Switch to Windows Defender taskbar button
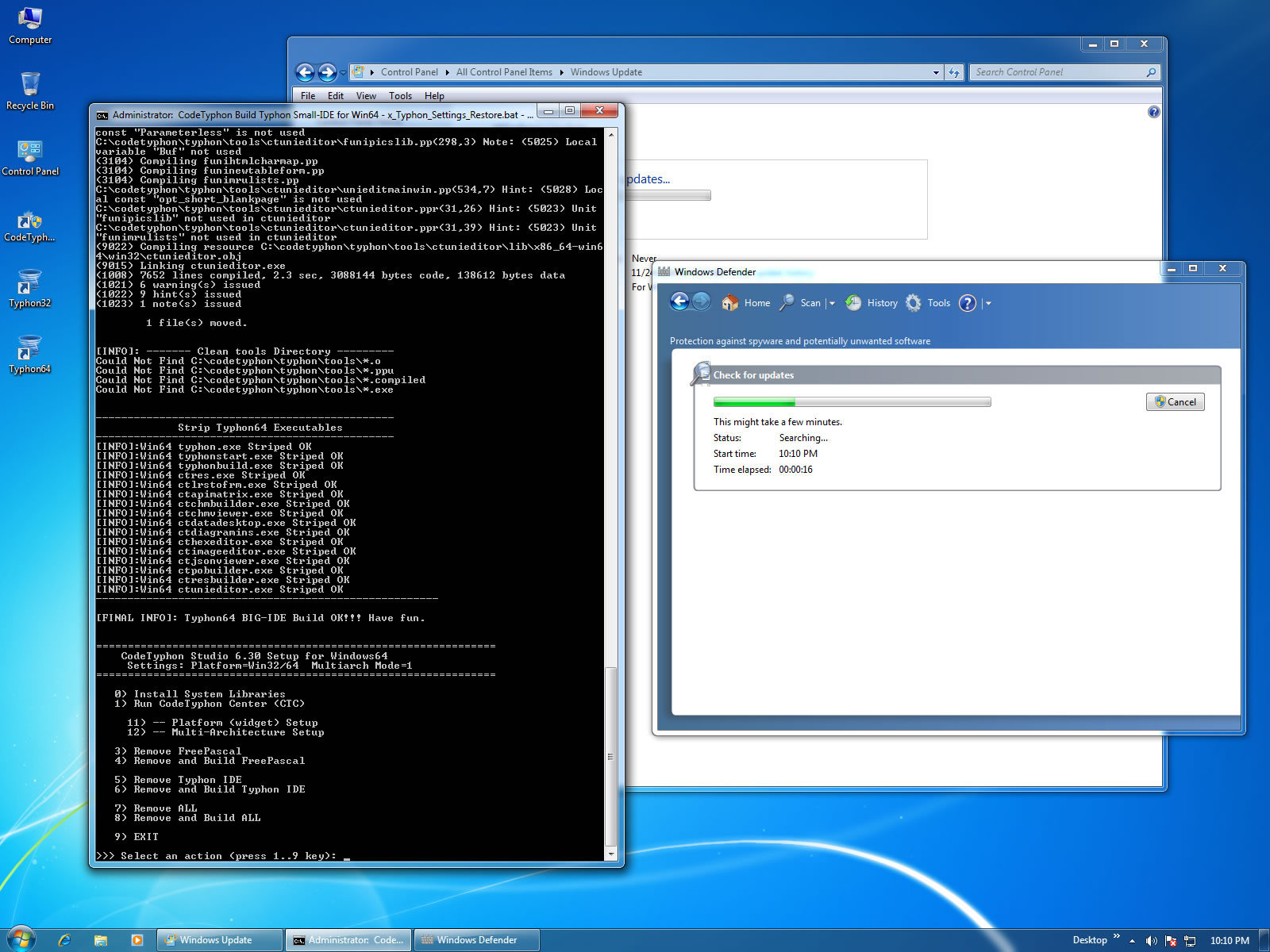Screen dimensions: 1270x952 click(x=477, y=940)
